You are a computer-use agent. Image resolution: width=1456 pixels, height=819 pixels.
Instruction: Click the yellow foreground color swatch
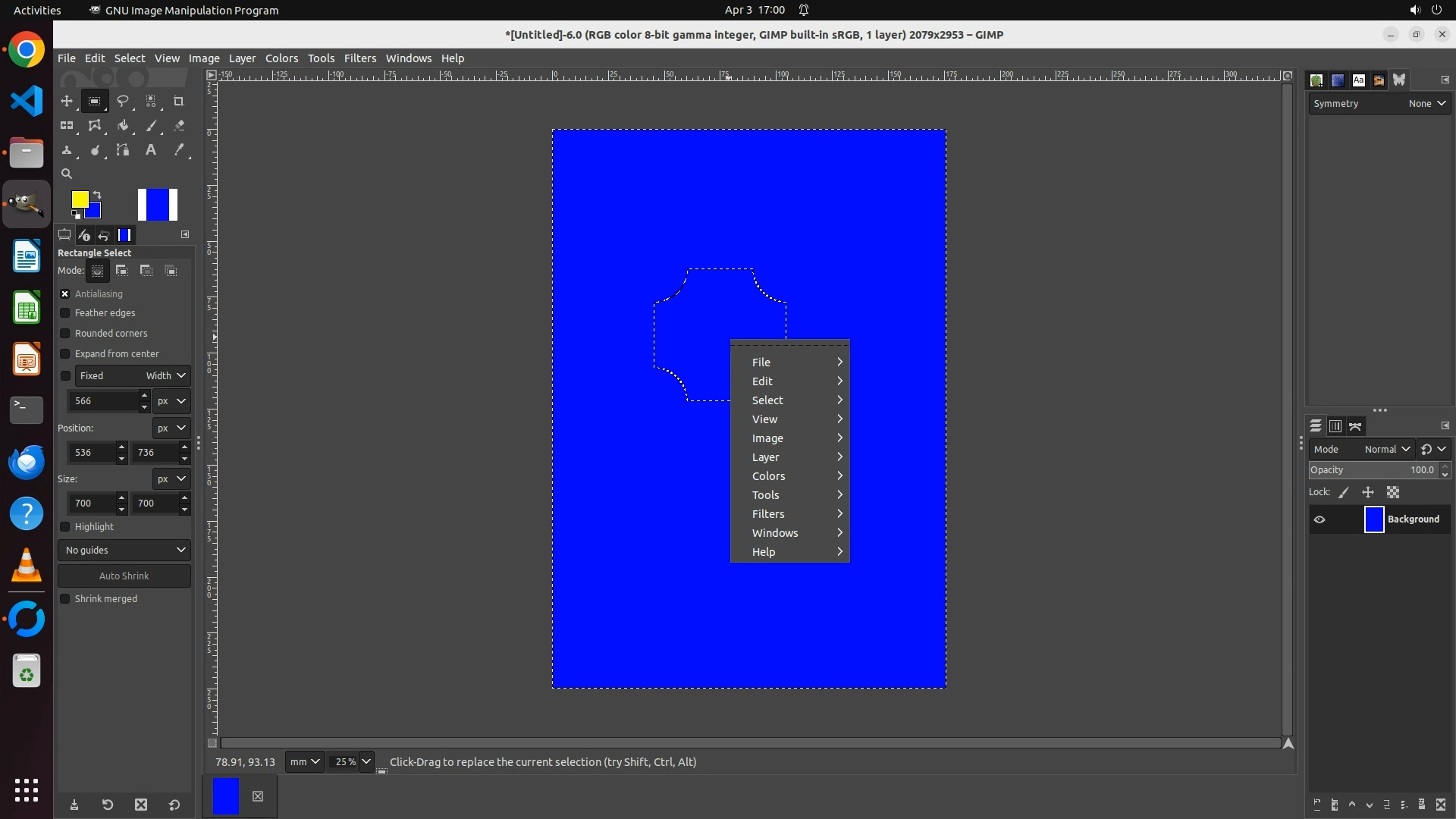(x=78, y=199)
